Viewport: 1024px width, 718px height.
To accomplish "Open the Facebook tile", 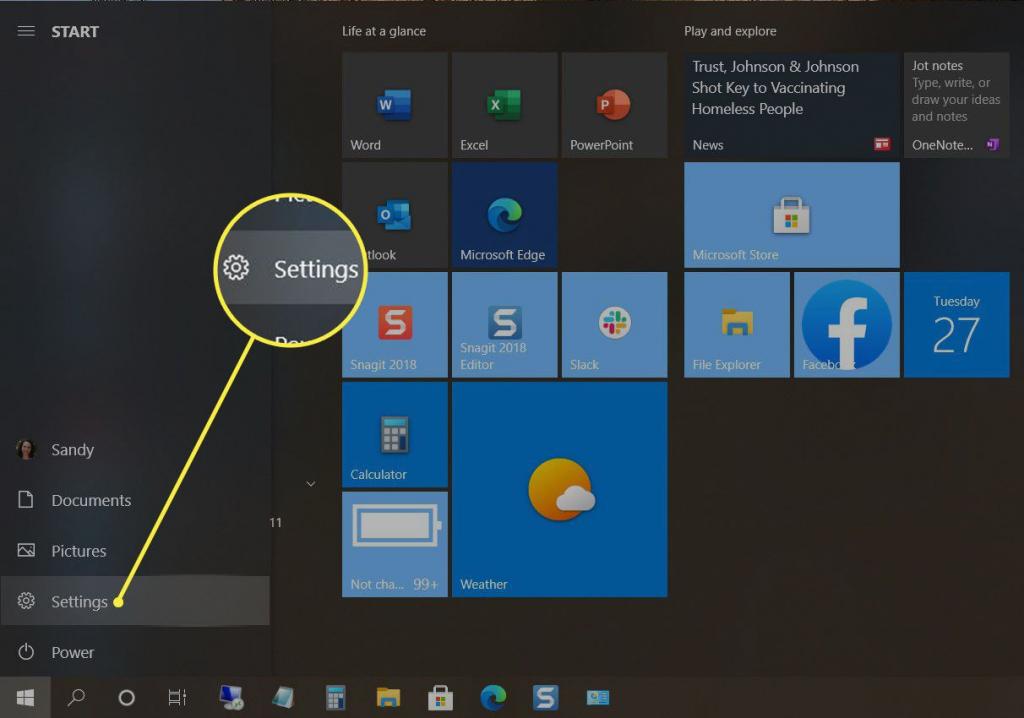I will pyautogui.click(x=846, y=325).
